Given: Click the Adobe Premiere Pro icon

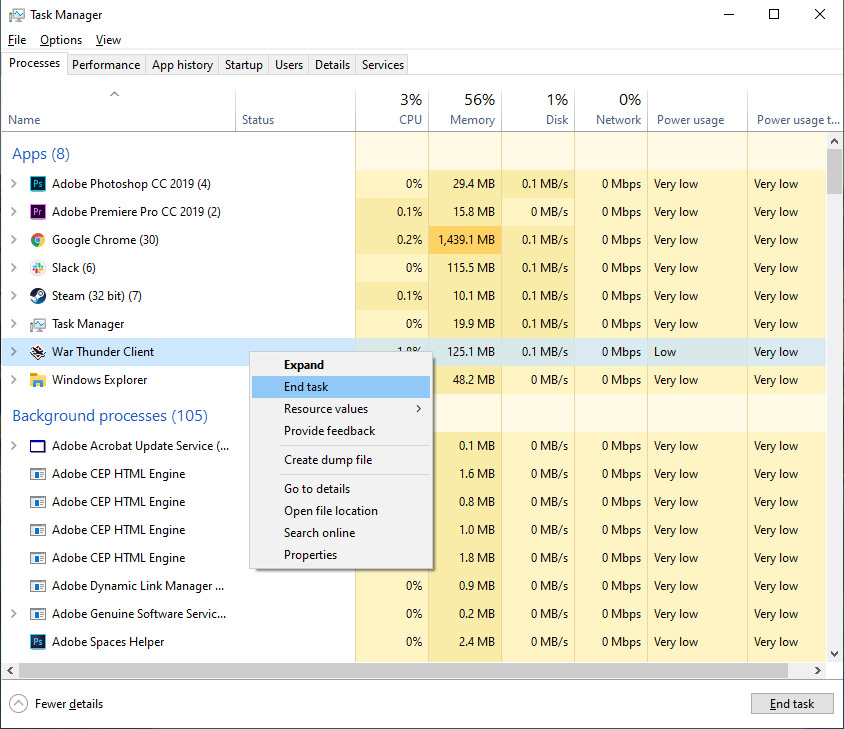Looking at the screenshot, I should [38, 212].
